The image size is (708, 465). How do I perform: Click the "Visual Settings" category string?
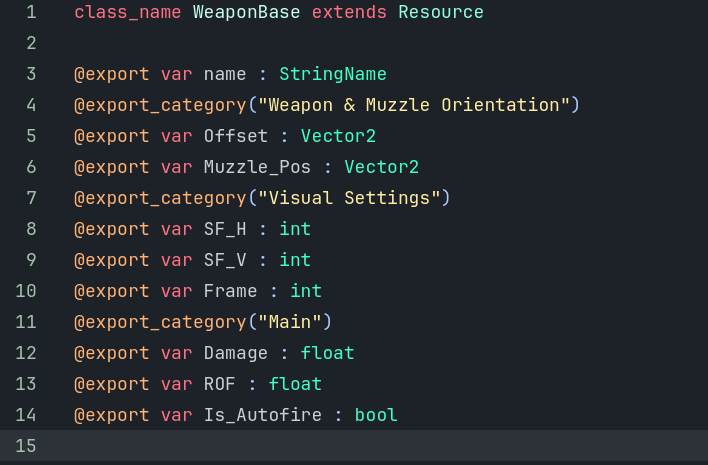[x=349, y=198]
